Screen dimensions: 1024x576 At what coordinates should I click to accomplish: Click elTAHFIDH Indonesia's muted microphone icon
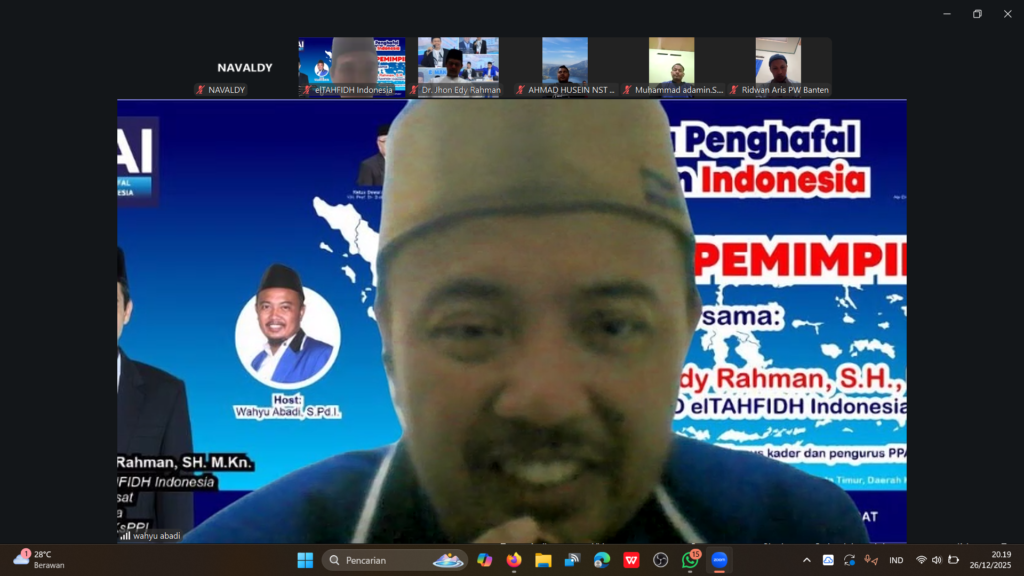pyautogui.click(x=307, y=90)
